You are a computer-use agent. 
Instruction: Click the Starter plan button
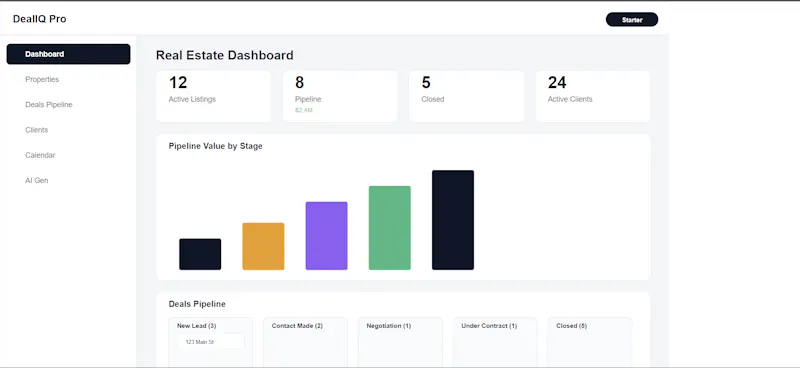tap(632, 20)
